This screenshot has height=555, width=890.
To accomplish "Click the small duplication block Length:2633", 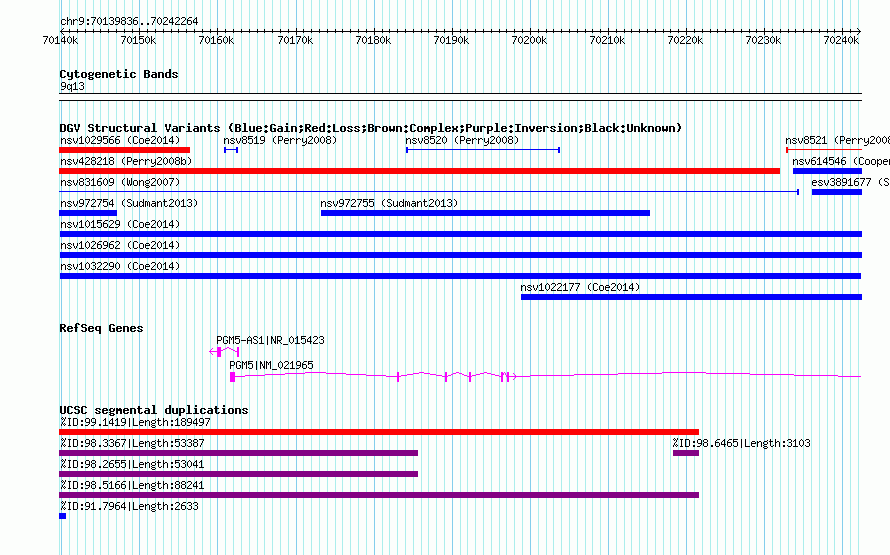I will pyautogui.click(x=62, y=516).
